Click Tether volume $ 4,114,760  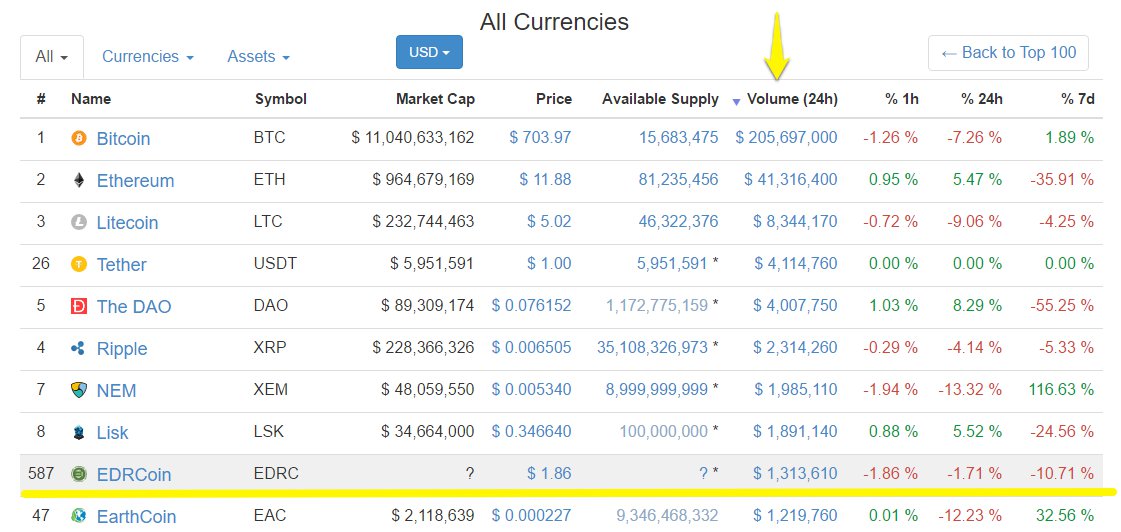pyautogui.click(x=796, y=264)
